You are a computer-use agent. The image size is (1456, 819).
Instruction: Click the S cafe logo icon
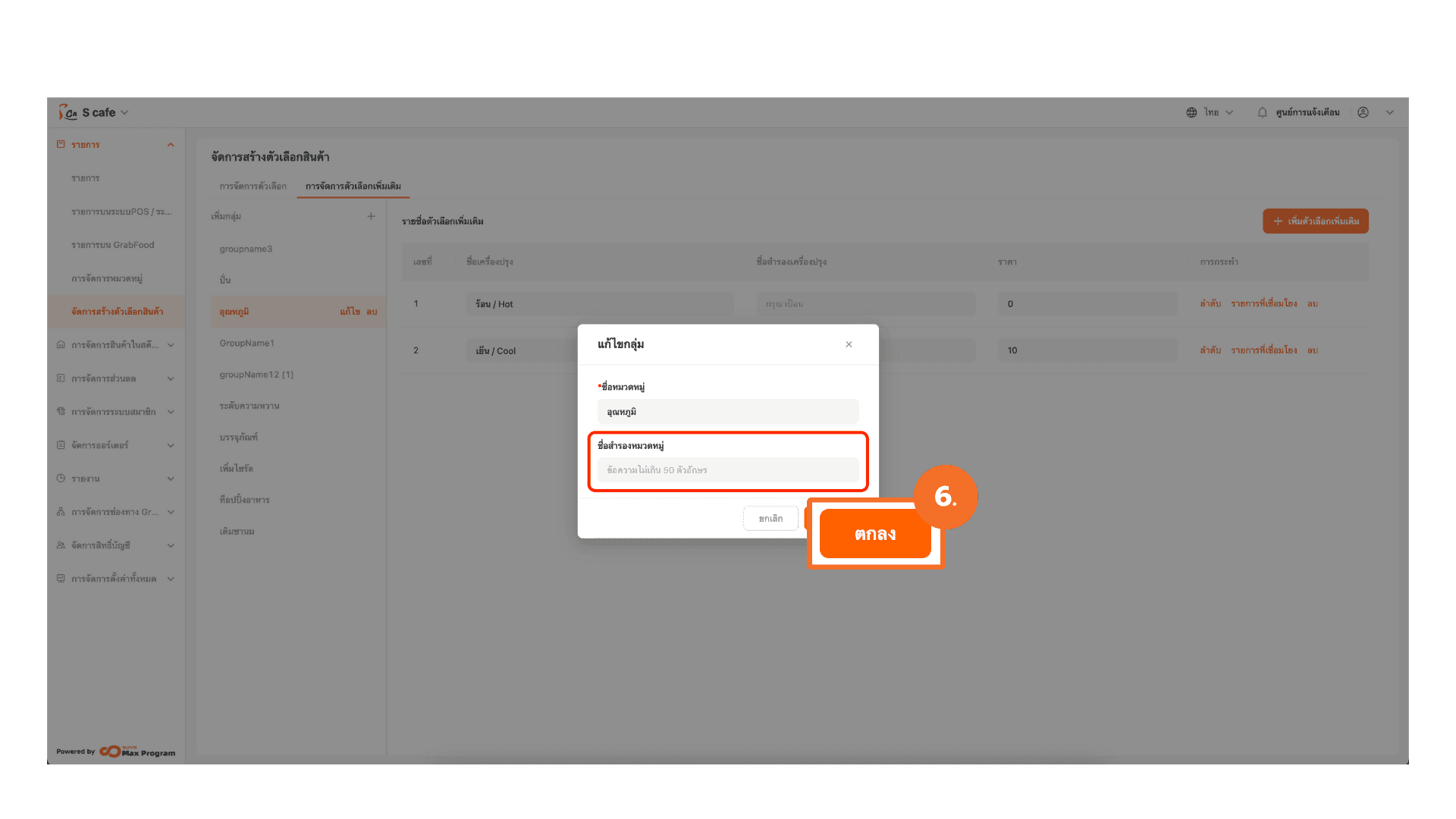(x=67, y=112)
